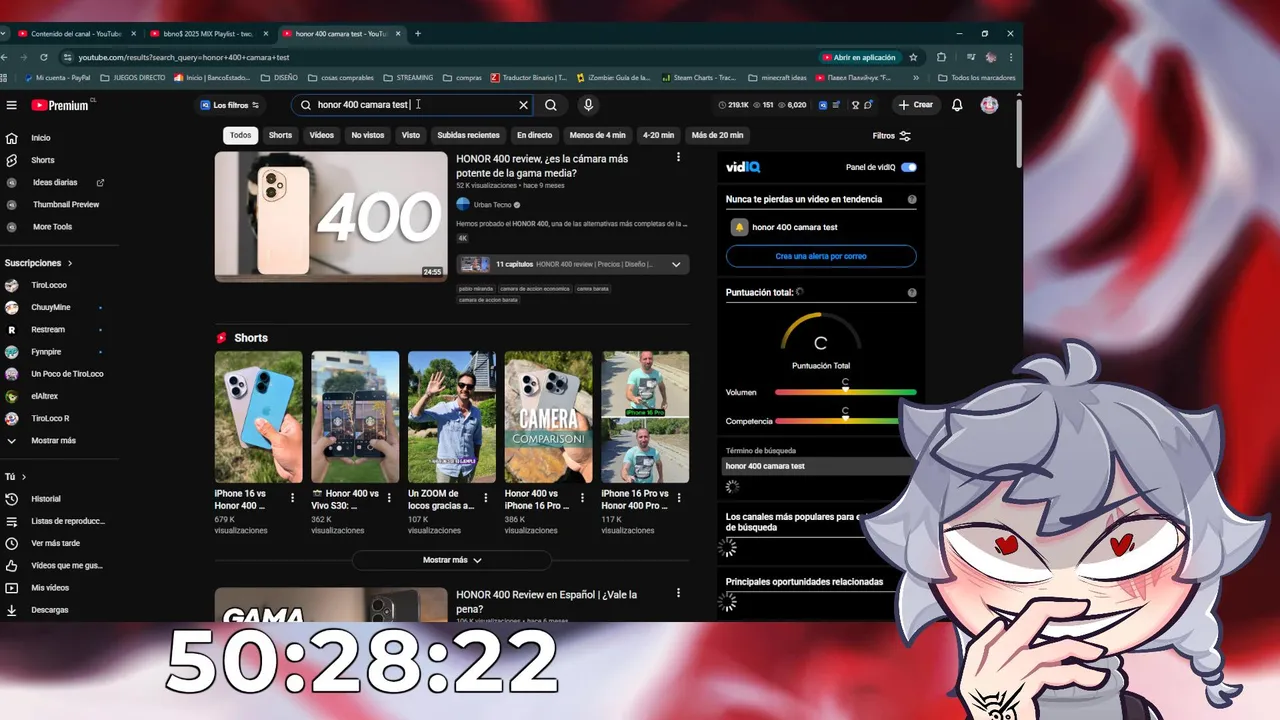Click the Volumen score slider bar
Viewport: 1280px width, 720px height.
tap(846, 392)
